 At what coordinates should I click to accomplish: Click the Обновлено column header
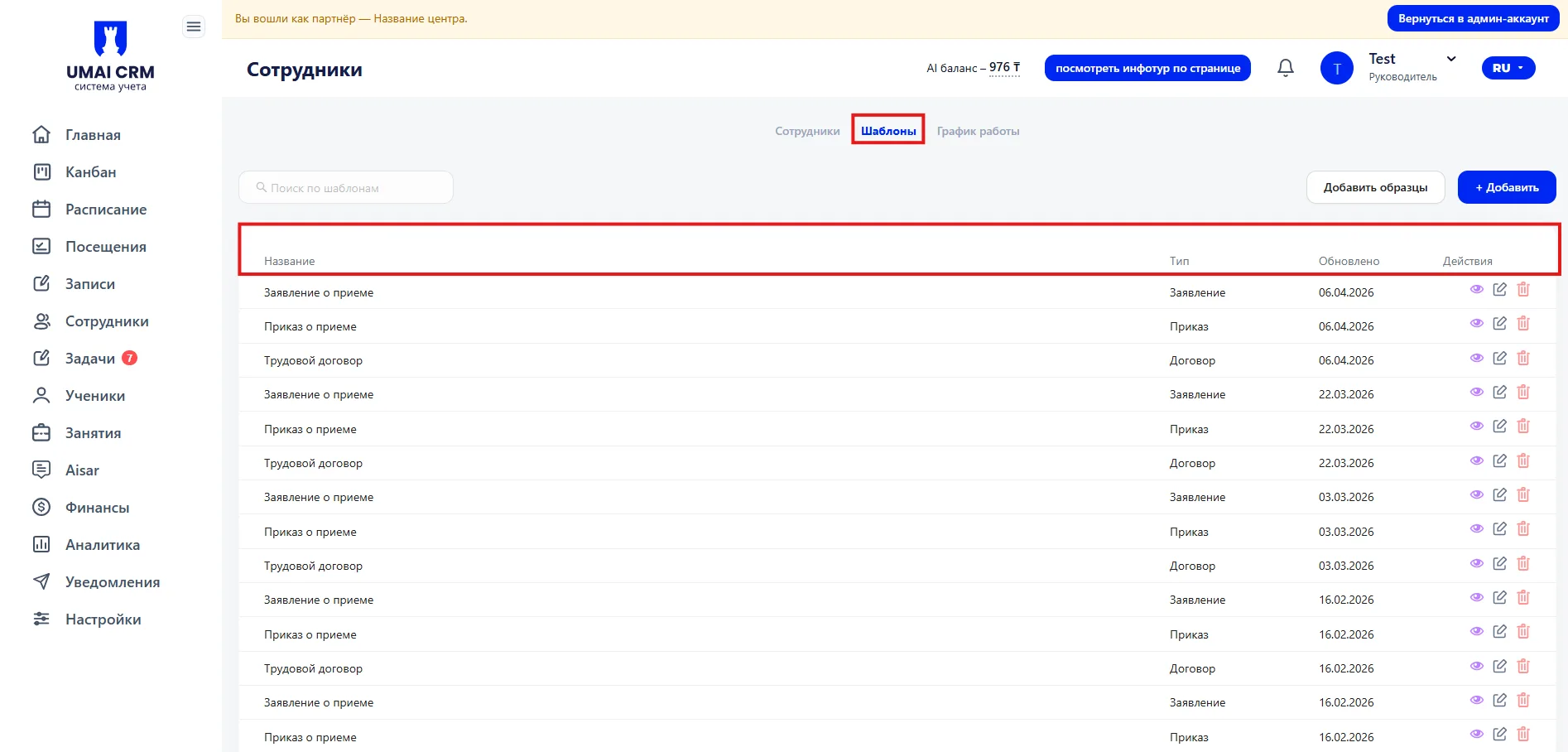pos(1349,261)
